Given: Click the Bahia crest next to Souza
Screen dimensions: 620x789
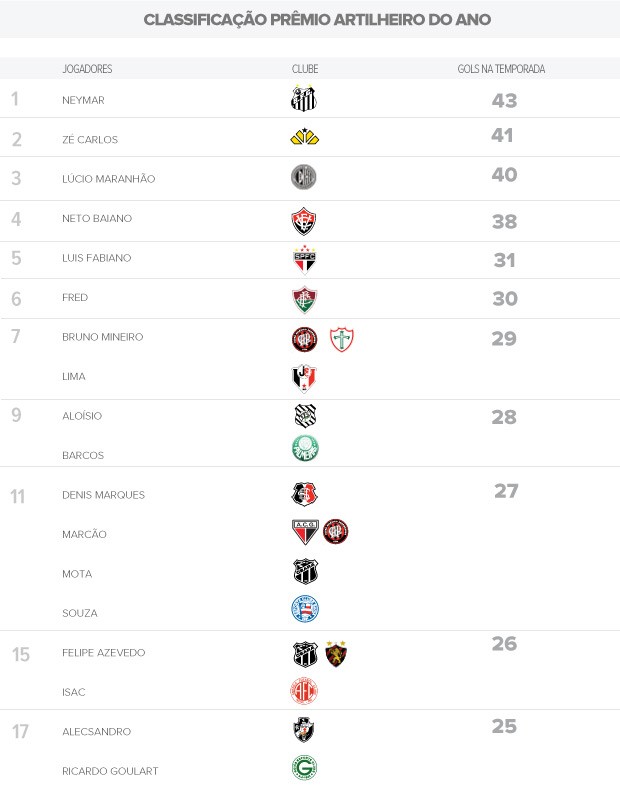Looking at the screenshot, I should 304,608.
